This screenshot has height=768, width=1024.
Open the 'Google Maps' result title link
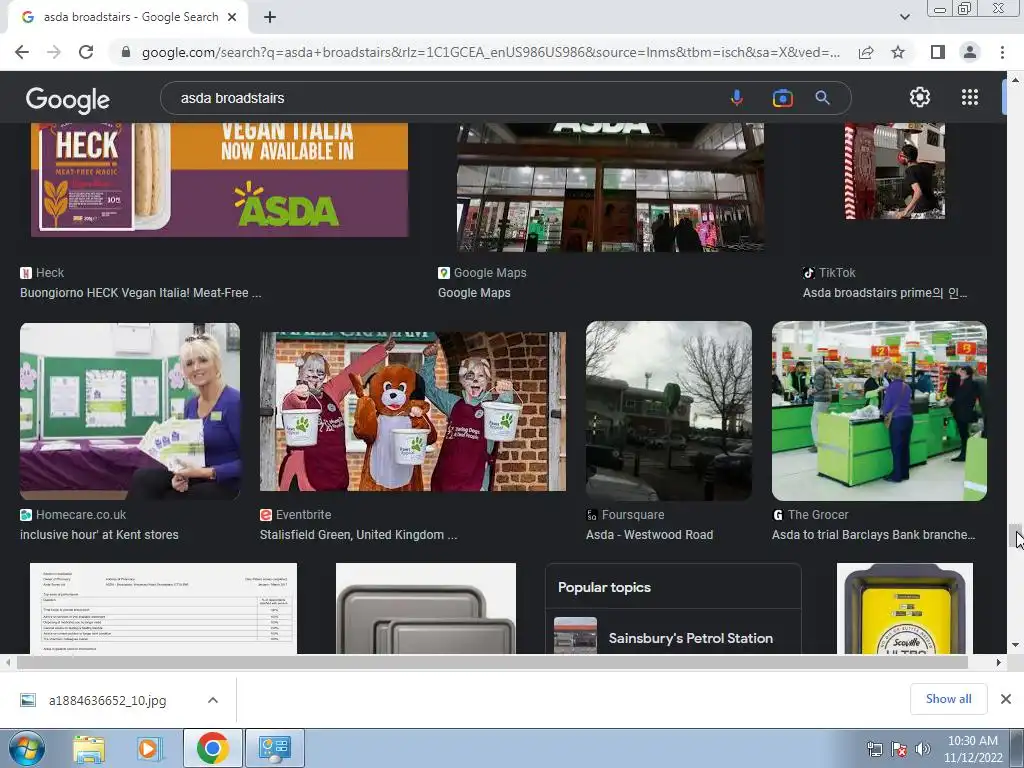click(x=474, y=293)
